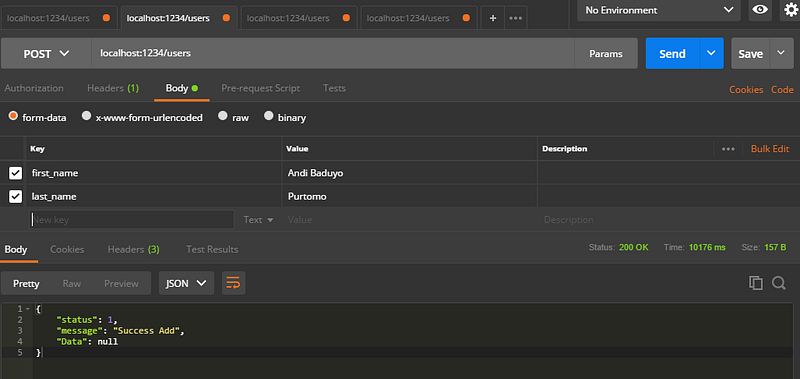This screenshot has width=800, height=379.
Task: Search the response using magnifier icon
Action: click(779, 283)
